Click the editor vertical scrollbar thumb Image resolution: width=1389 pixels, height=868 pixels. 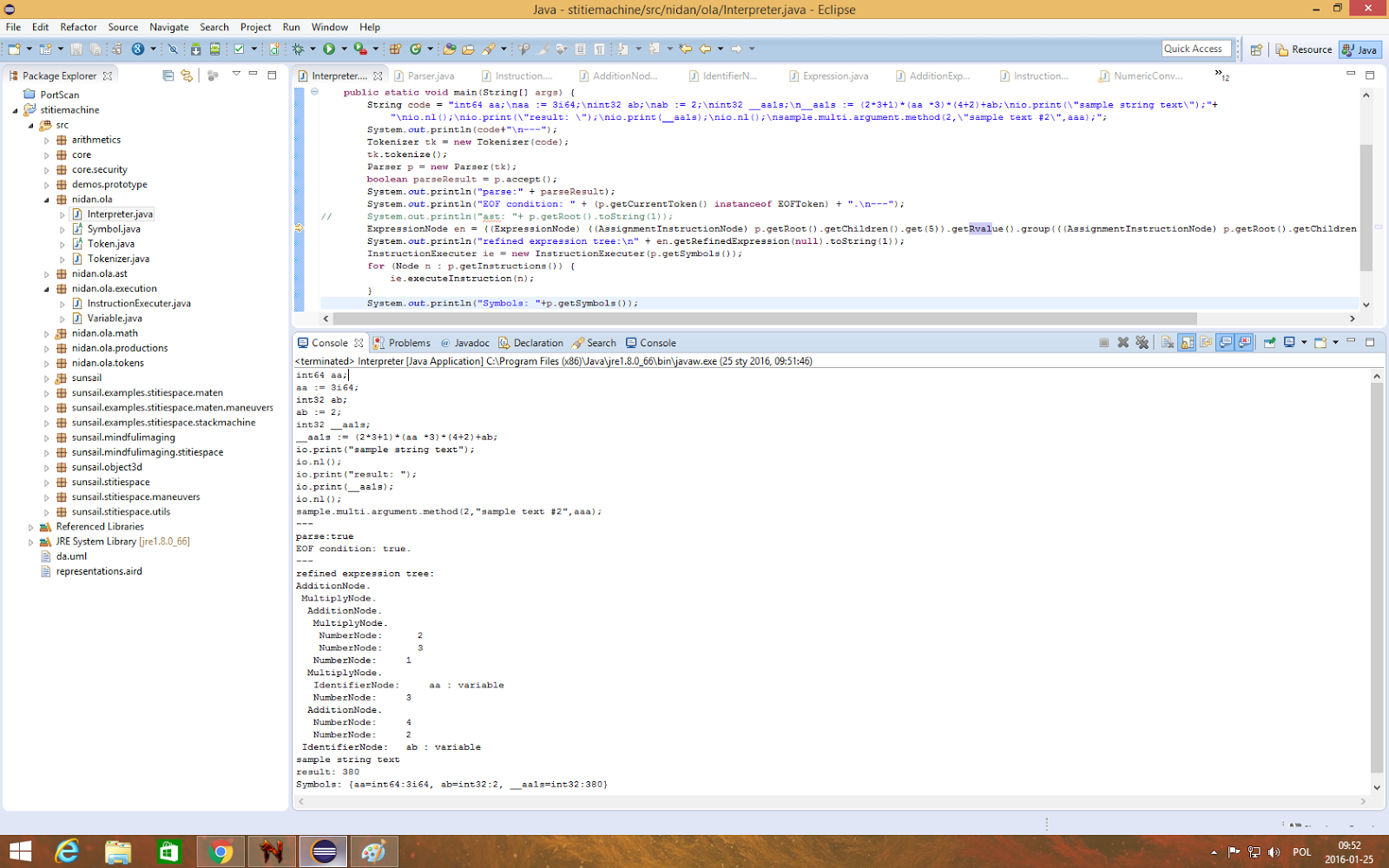point(1366,207)
